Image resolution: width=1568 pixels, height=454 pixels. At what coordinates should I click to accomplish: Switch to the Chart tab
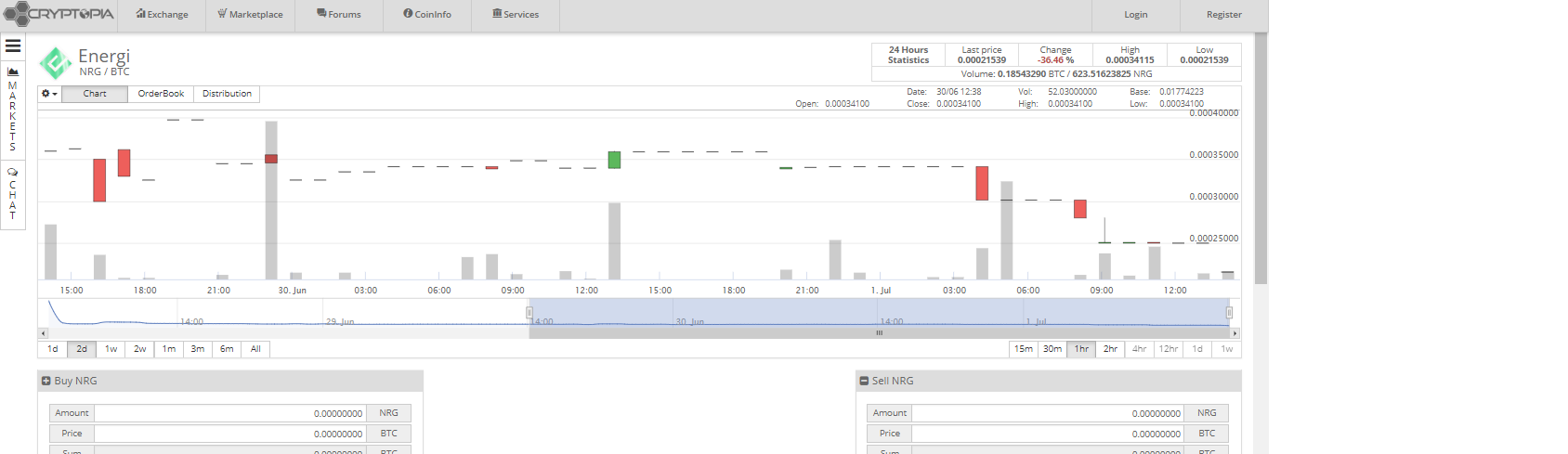(95, 94)
